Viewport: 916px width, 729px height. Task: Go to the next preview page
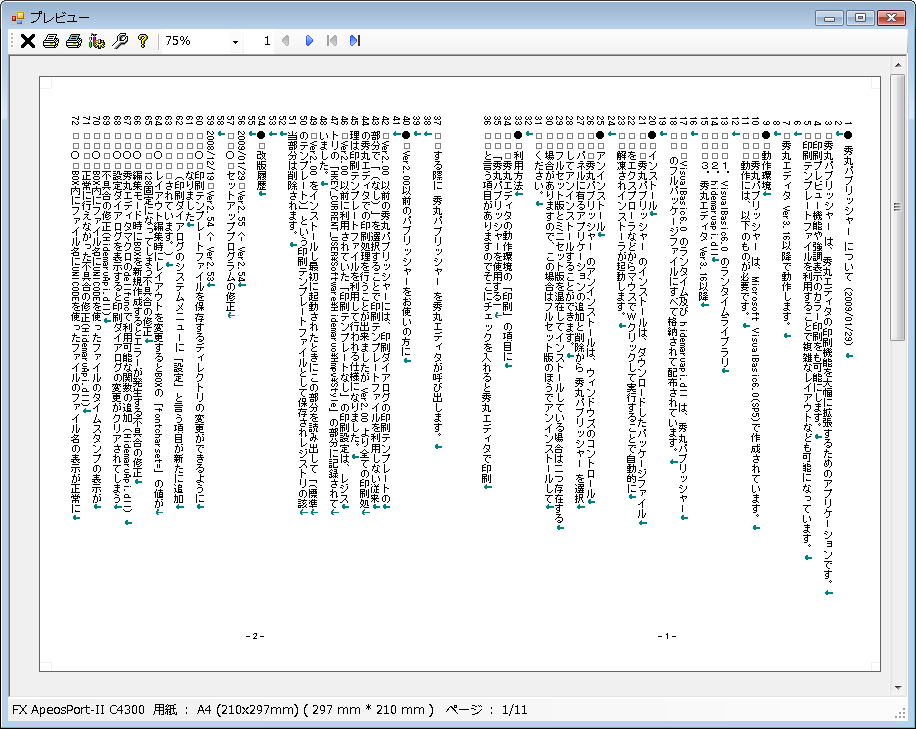309,41
